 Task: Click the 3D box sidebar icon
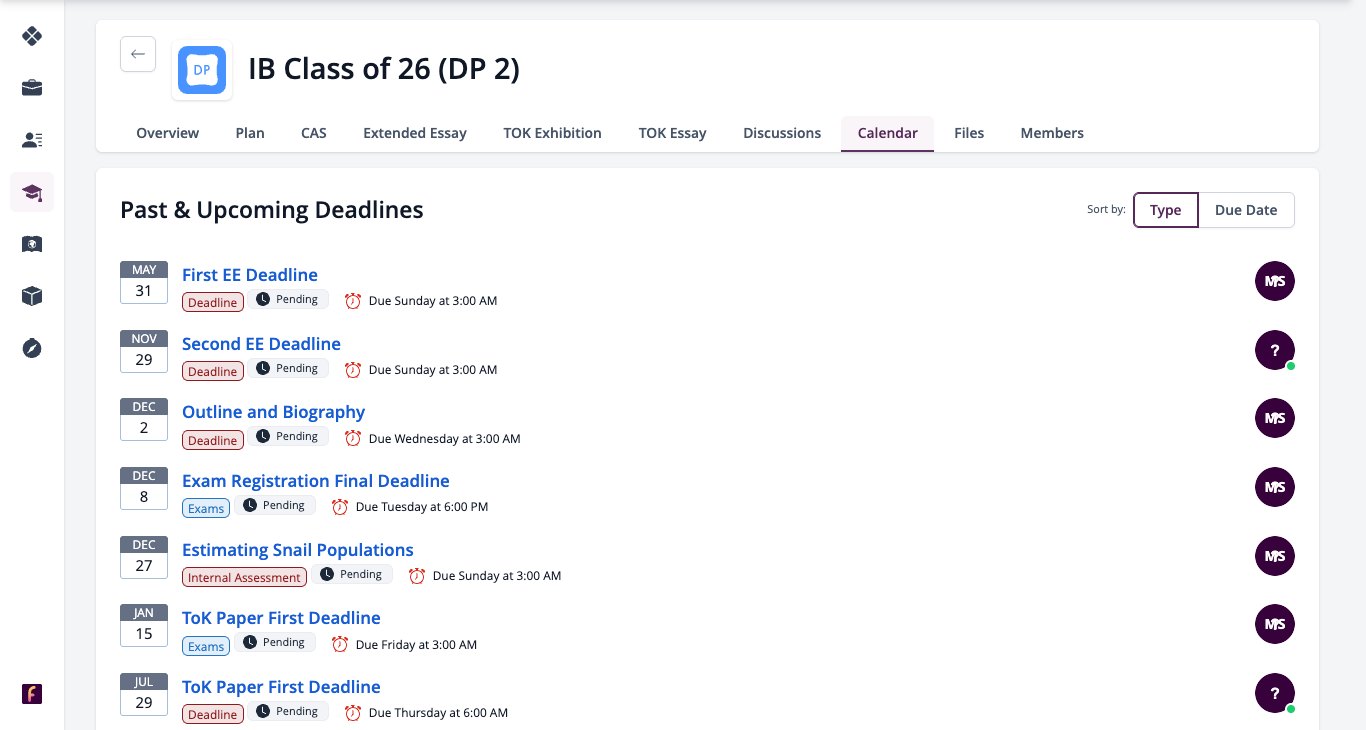coord(32,296)
